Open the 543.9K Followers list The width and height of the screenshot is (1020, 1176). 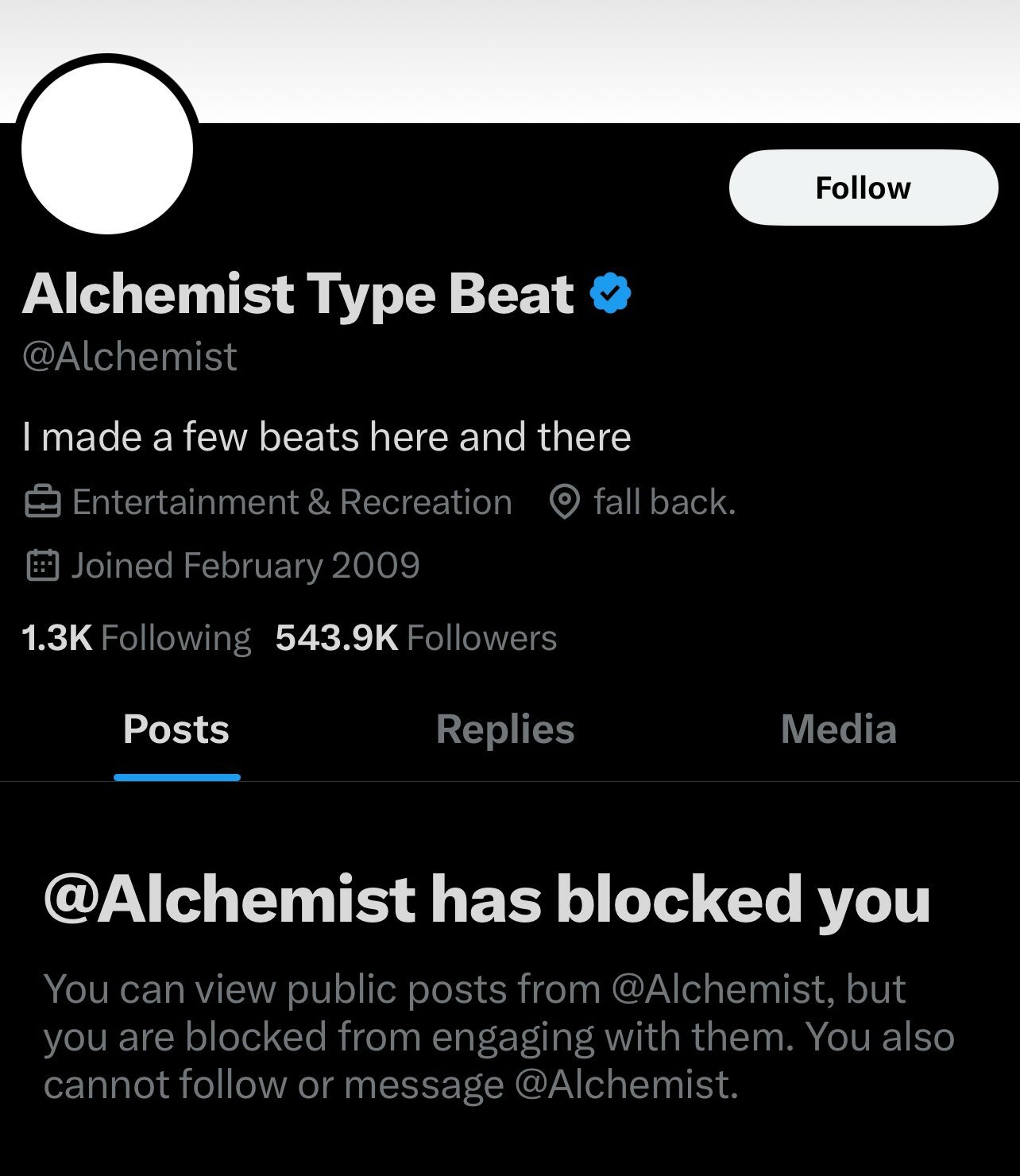[x=416, y=638]
